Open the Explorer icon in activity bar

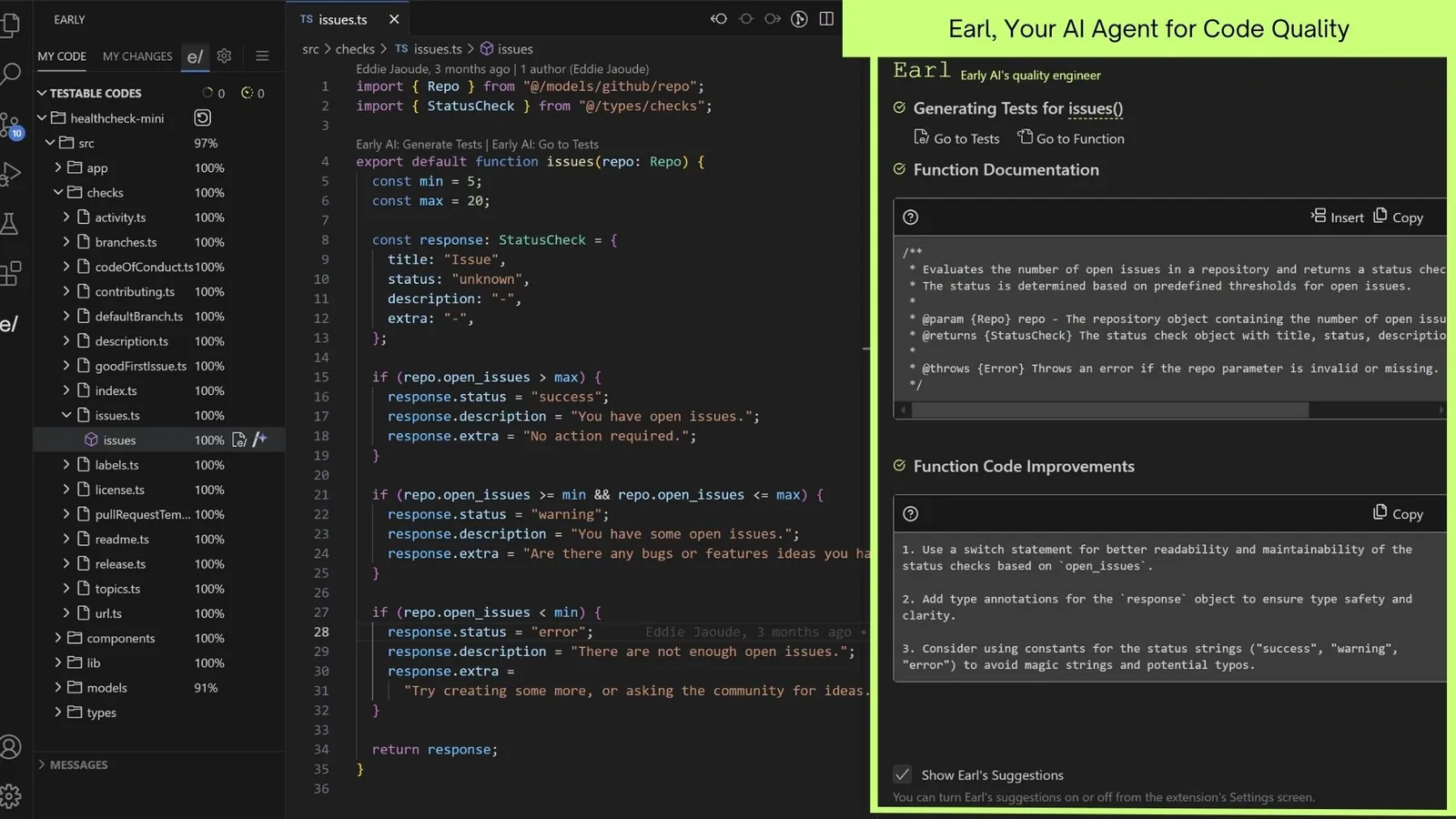click(9, 25)
